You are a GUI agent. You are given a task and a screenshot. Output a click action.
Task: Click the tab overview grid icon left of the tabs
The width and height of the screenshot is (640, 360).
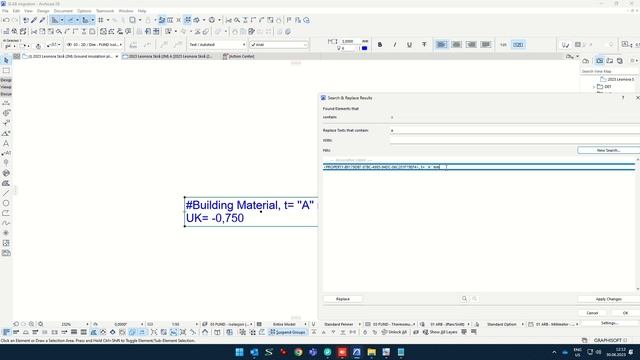click(17, 56)
